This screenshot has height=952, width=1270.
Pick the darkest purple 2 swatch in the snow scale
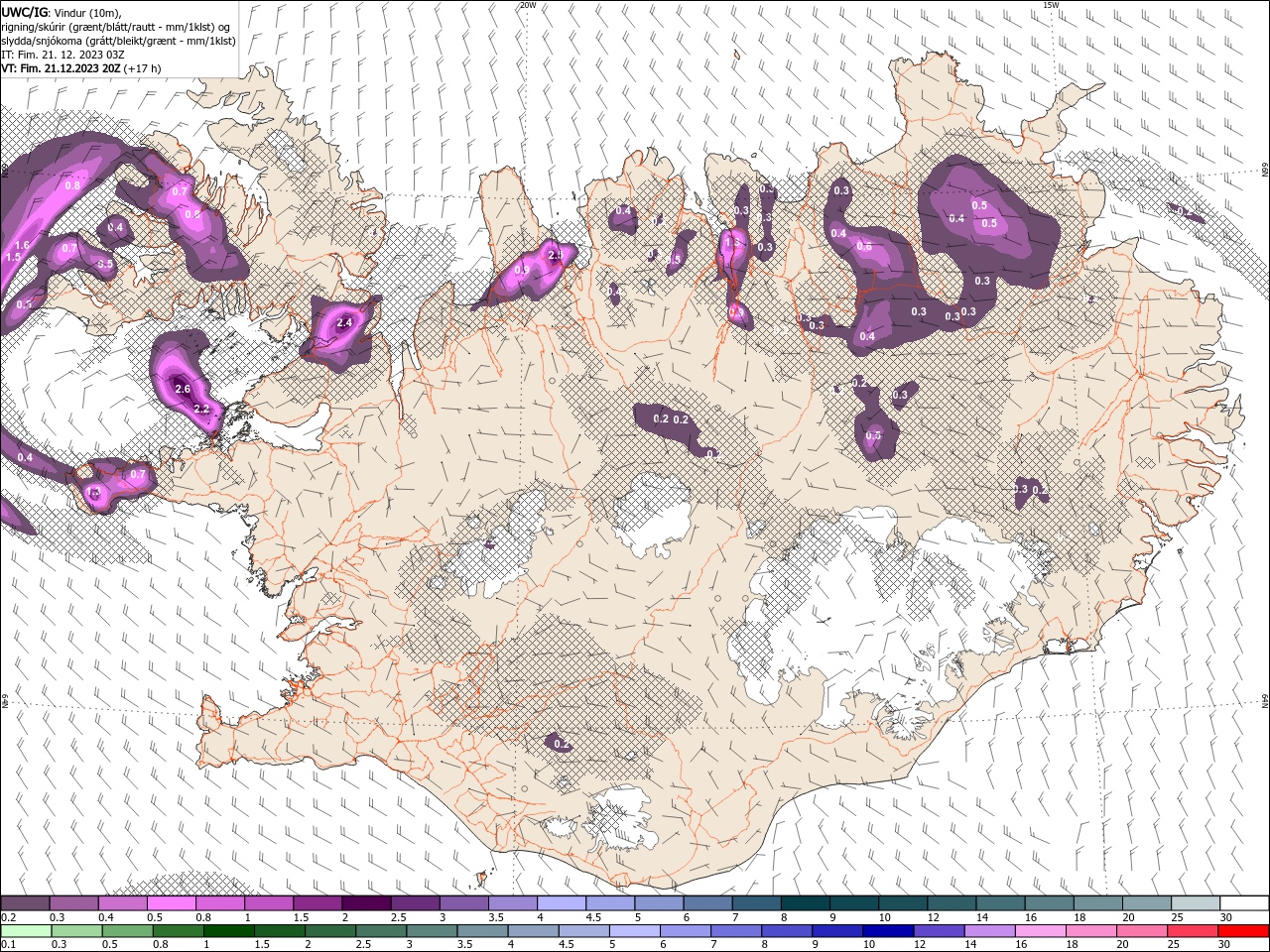point(365,903)
